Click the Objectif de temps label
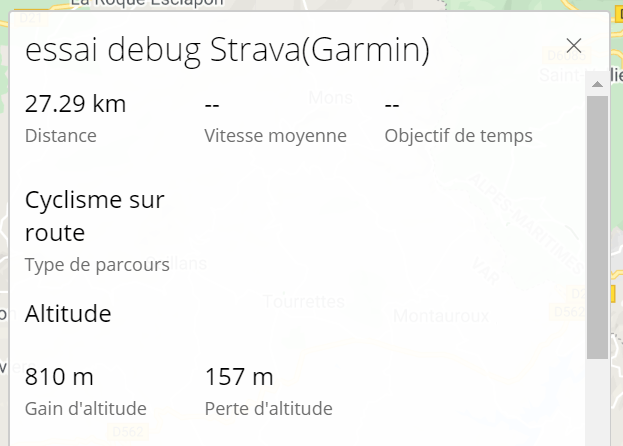 point(458,136)
